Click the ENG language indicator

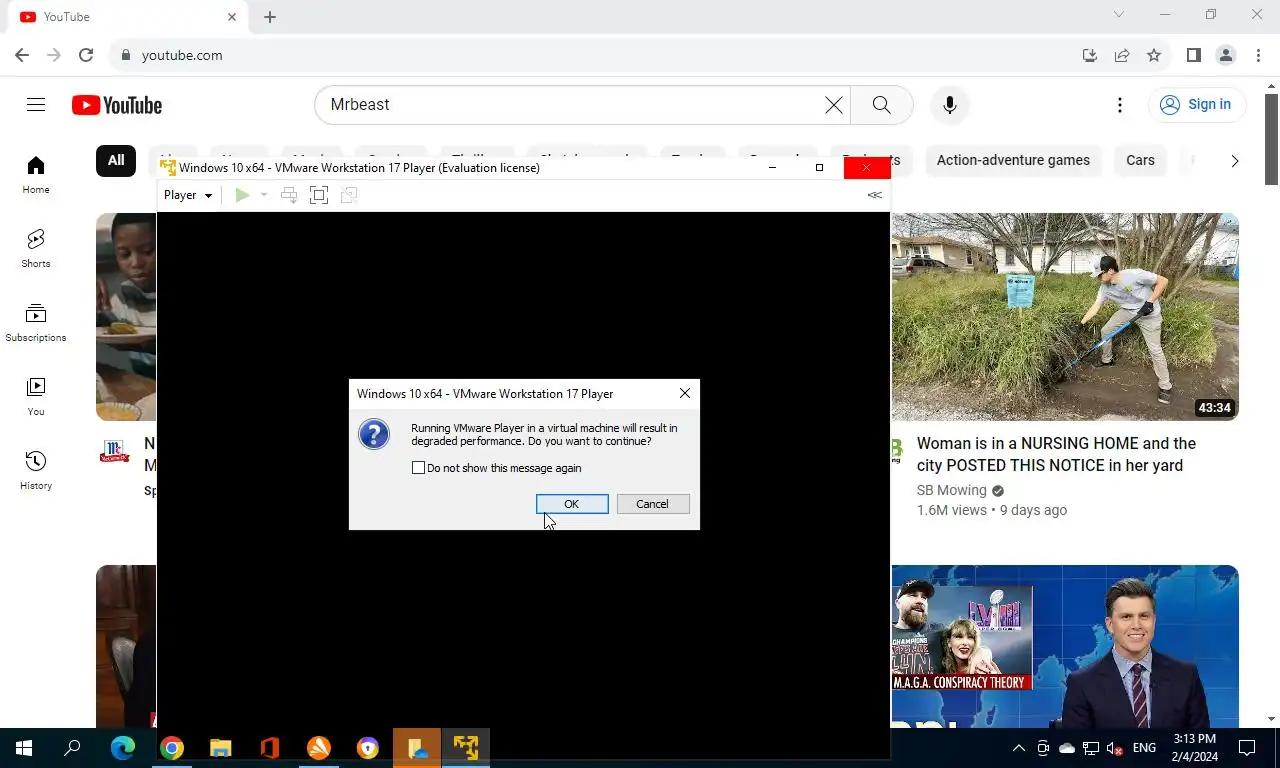pyautogui.click(x=1145, y=748)
